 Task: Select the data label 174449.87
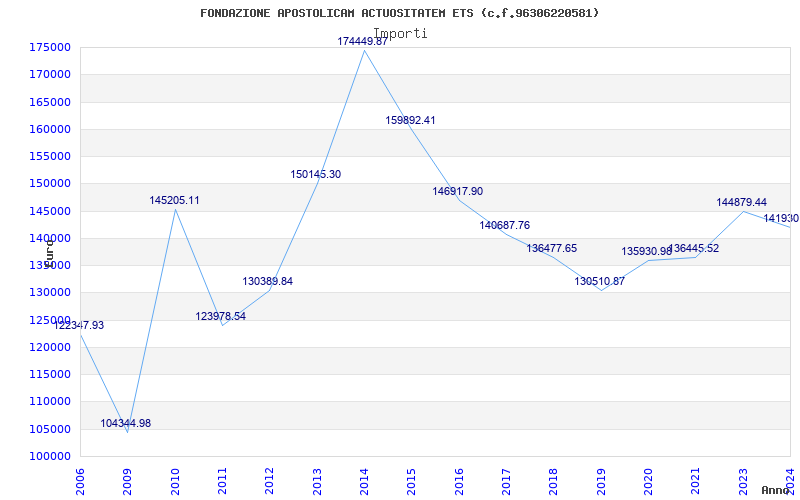point(363,41)
